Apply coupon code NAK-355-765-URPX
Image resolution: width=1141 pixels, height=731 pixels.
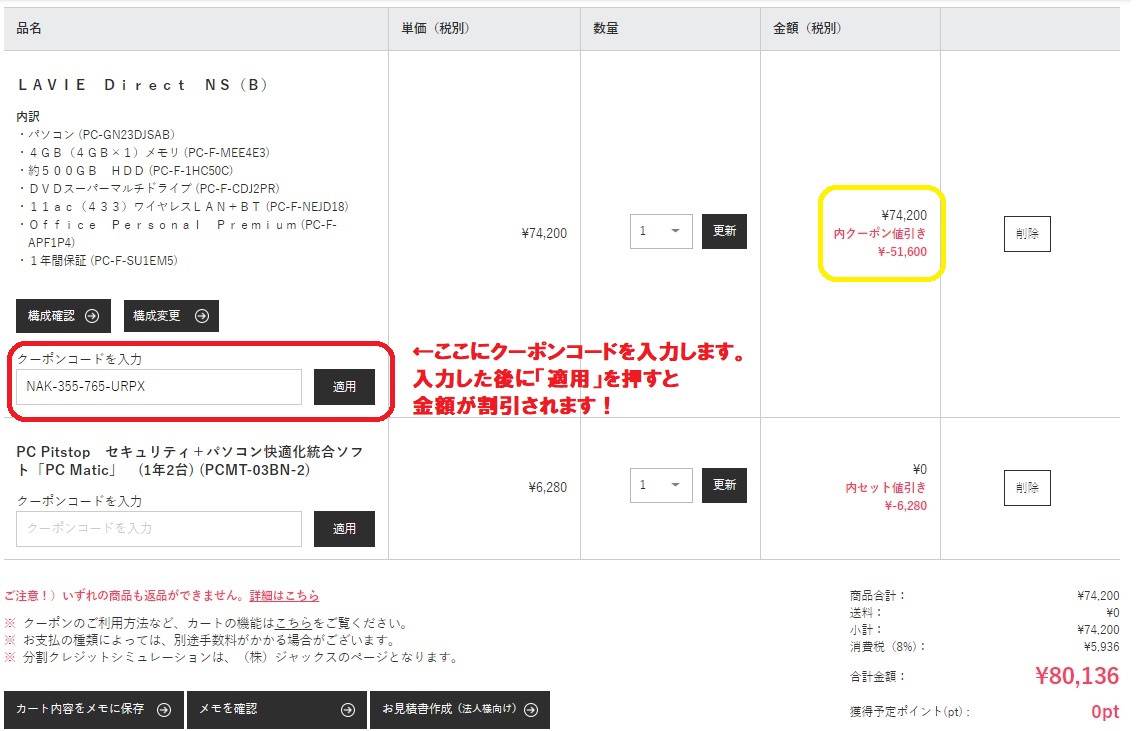(344, 387)
